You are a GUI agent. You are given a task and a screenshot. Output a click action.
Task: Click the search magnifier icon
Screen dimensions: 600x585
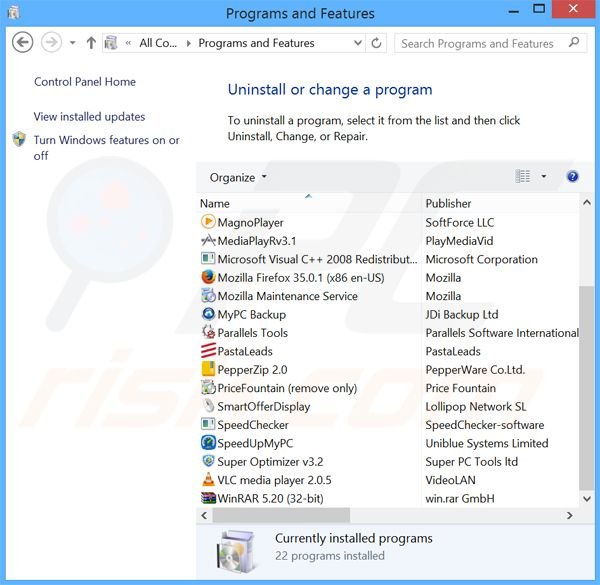tap(574, 42)
